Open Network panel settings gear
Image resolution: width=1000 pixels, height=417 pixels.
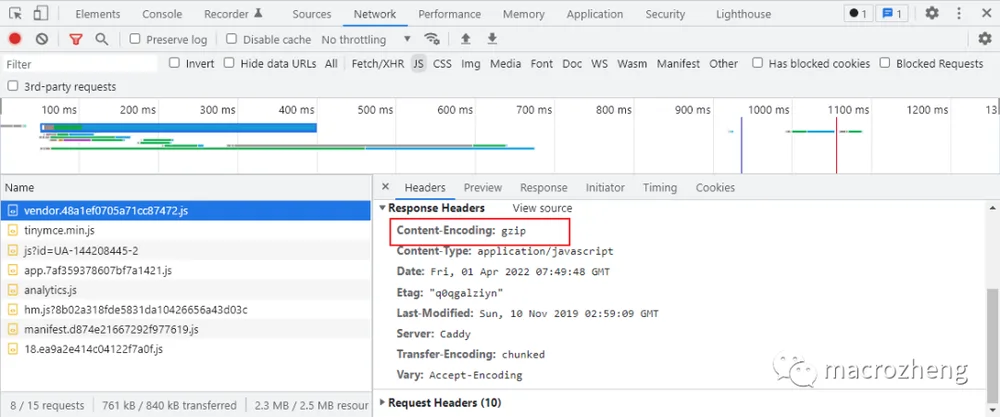[x=985, y=39]
